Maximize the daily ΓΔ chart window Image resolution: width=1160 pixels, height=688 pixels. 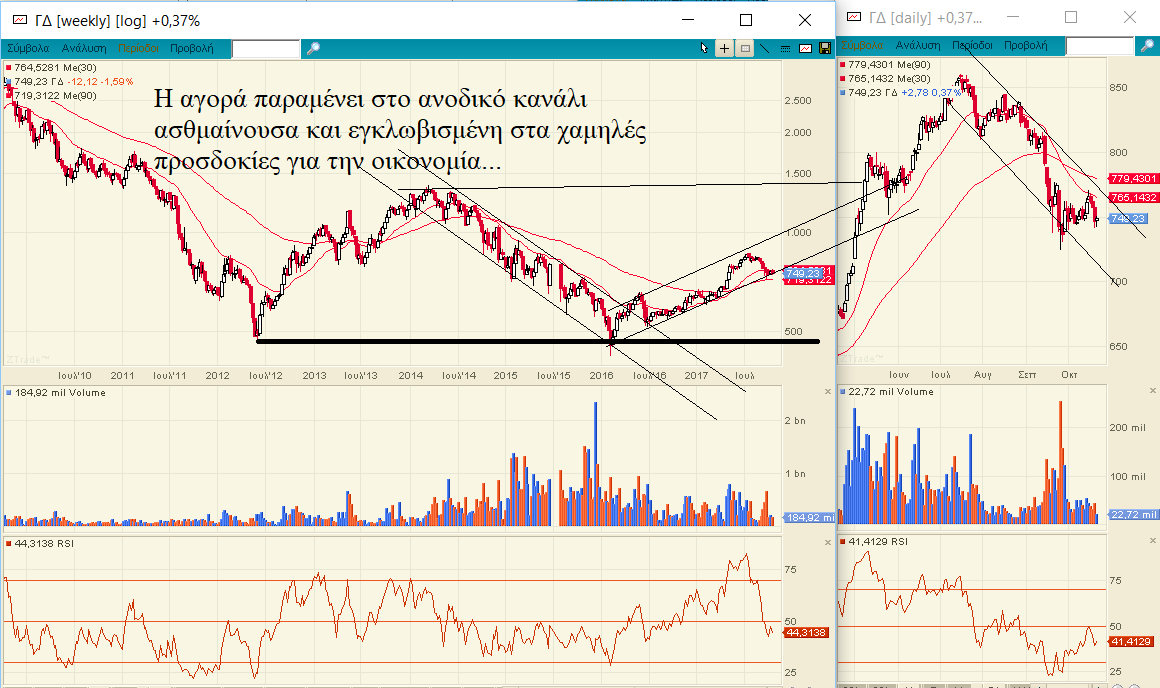(1071, 18)
